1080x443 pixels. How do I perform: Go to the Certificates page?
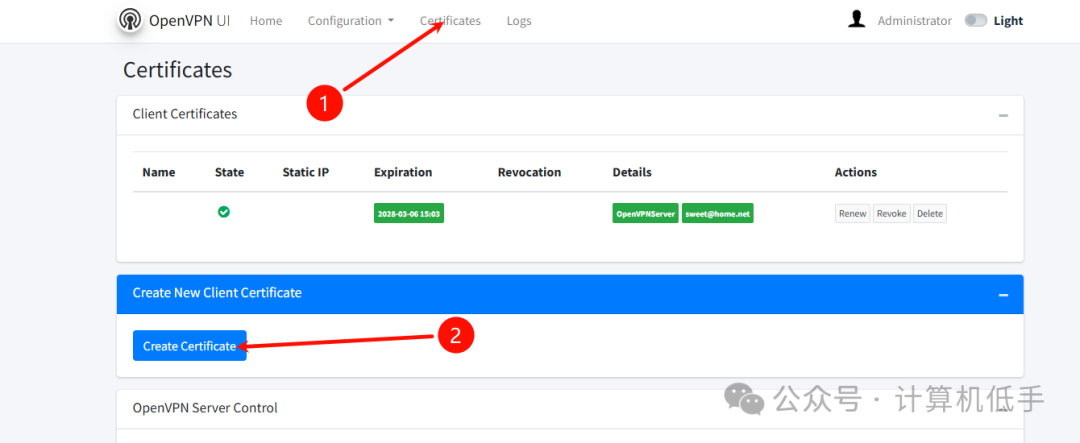coord(450,21)
